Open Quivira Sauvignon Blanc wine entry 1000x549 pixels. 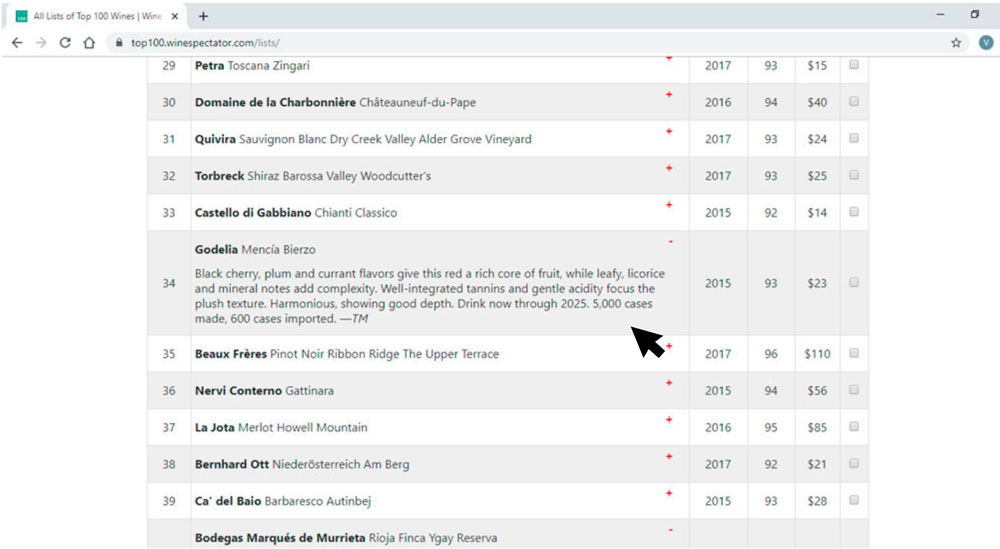click(x=363, y=139)
